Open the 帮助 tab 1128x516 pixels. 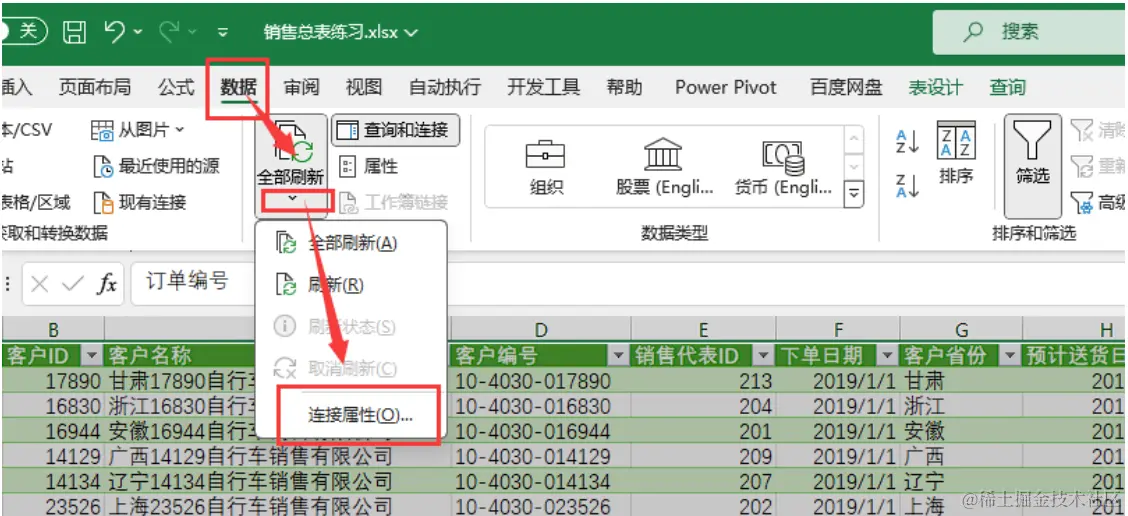click(624, 88)
